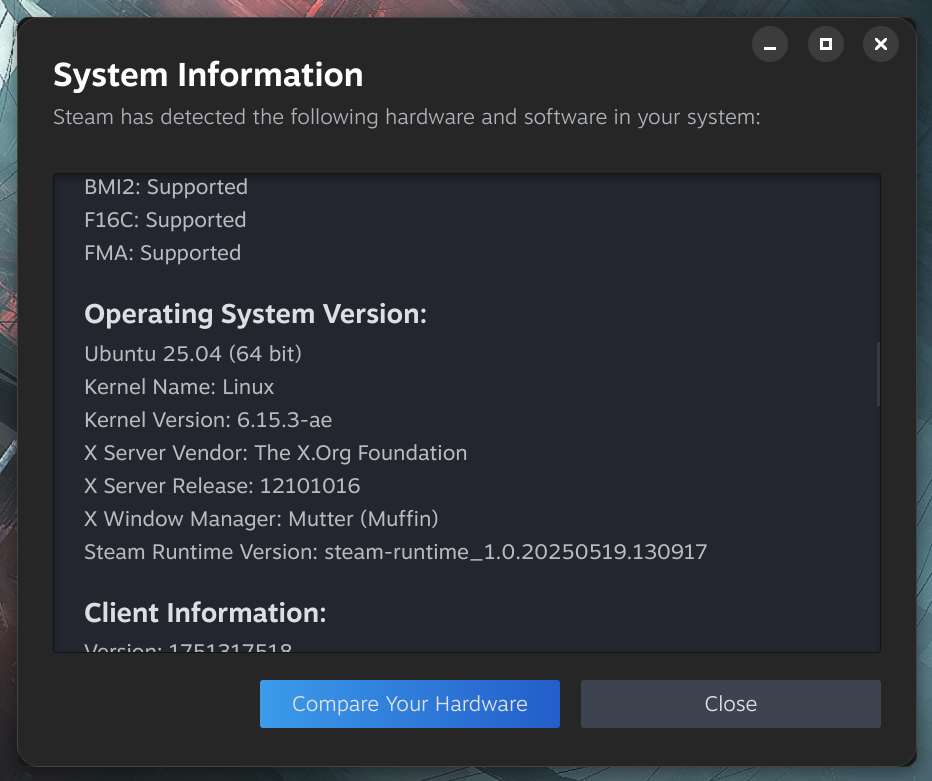The image size is (932, 781).
Task: Select the Ubuntu 25.04 (64 bit) line
Action: point(193,354)
